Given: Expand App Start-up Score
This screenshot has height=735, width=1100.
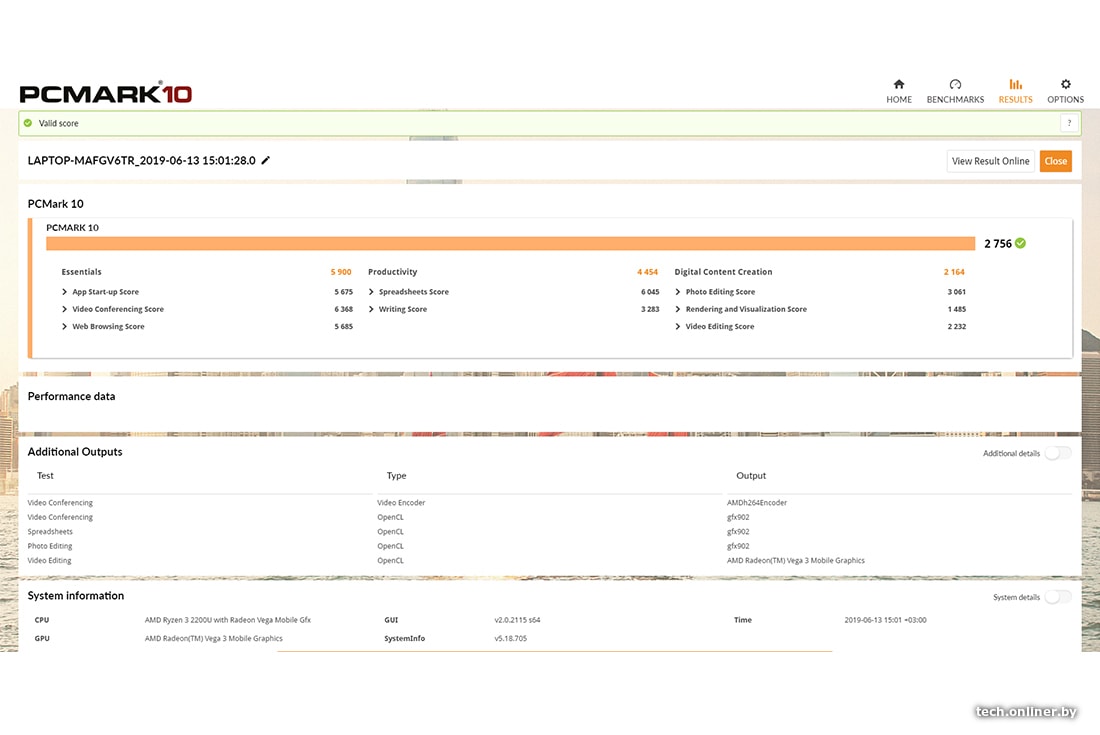Looking at the screenshot, I should [65, 292].
